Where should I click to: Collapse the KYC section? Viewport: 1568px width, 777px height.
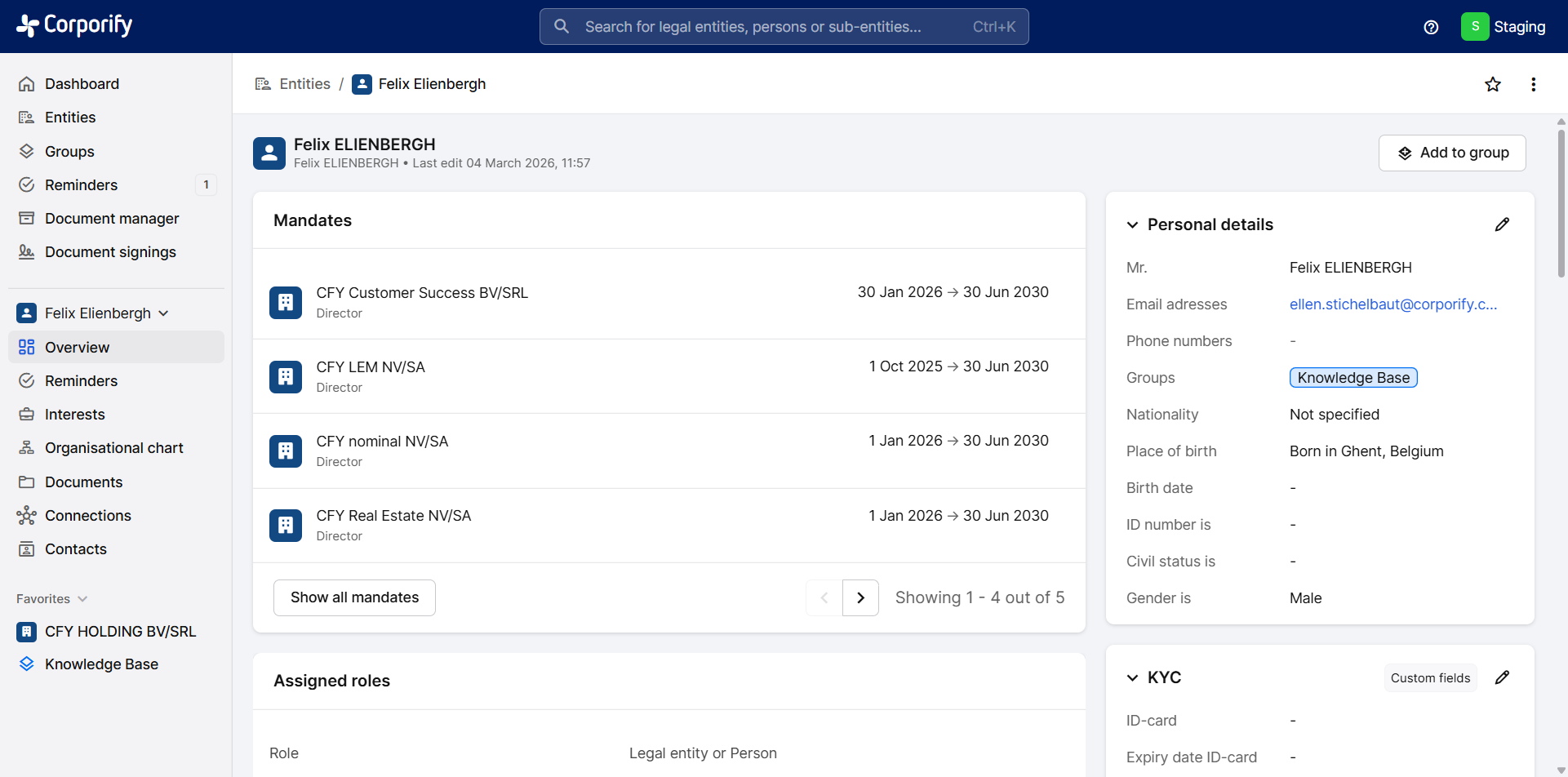pos(1132,677)
